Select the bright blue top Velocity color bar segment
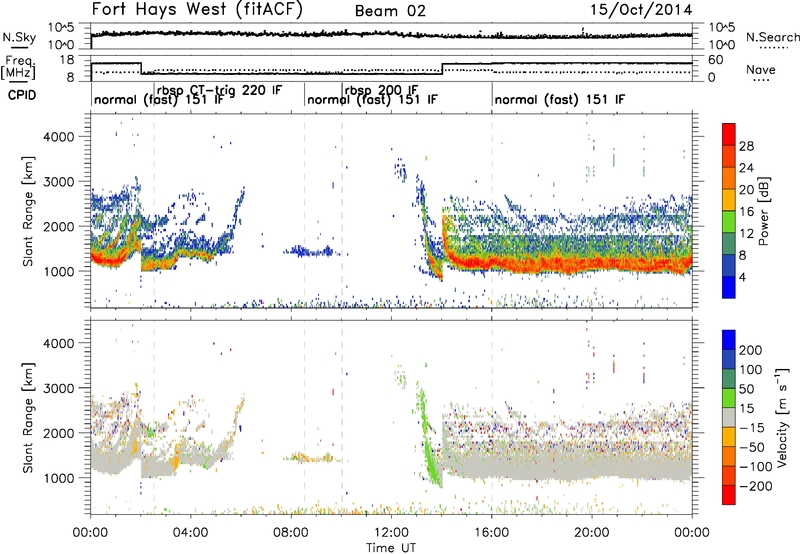The image size is (800, 554). (729, 340)
